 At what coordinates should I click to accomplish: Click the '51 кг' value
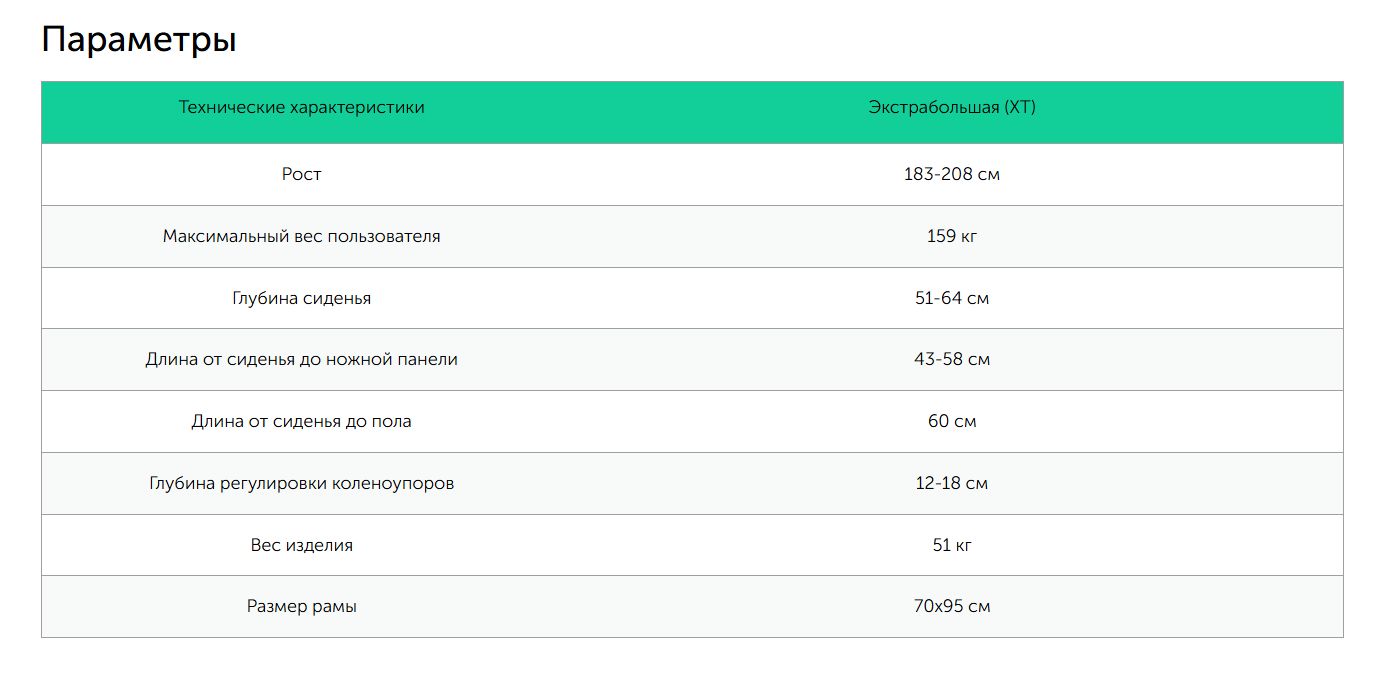tap(952, 546)
